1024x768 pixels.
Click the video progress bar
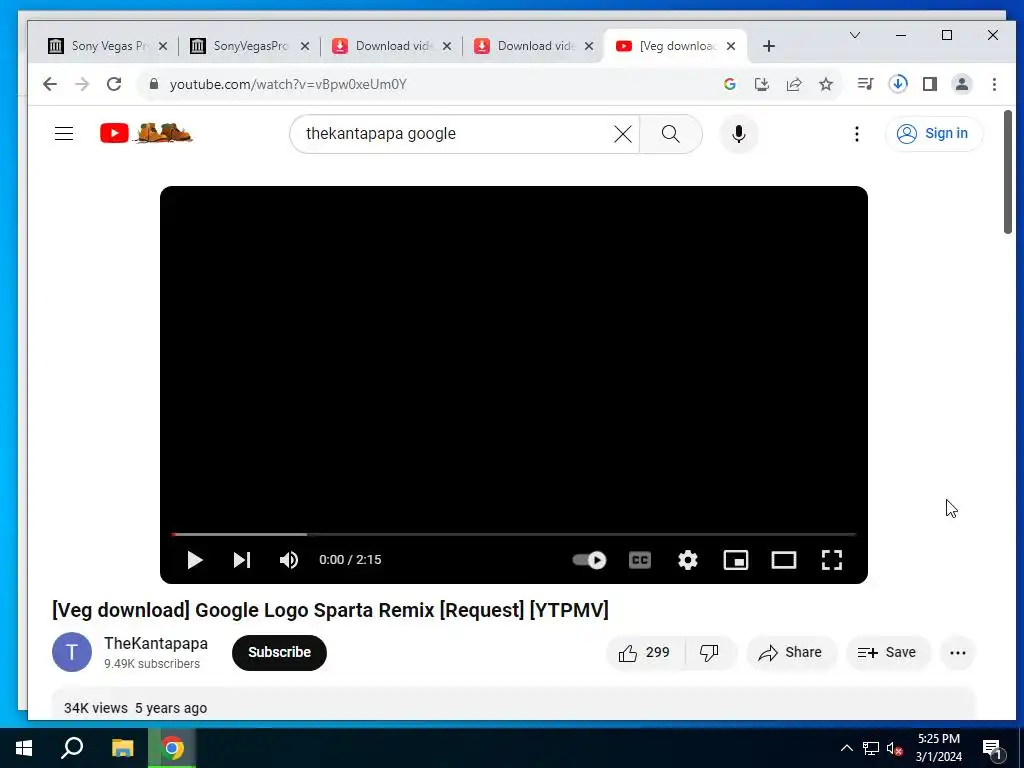click(514, 534)
